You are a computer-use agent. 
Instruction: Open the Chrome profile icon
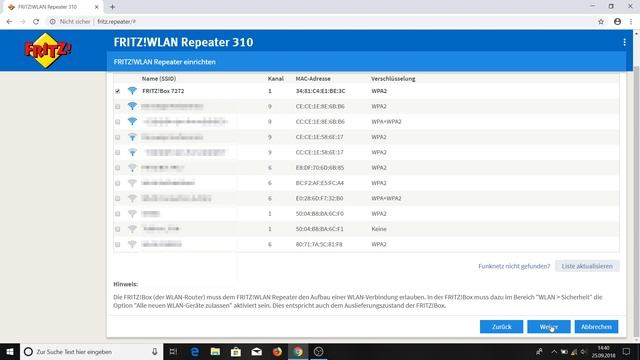[617, 22]
